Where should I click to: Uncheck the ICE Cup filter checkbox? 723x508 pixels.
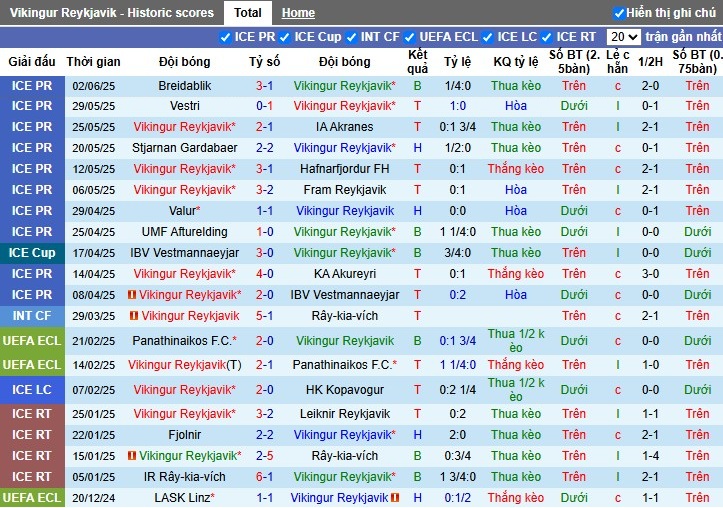click(284, 37)
